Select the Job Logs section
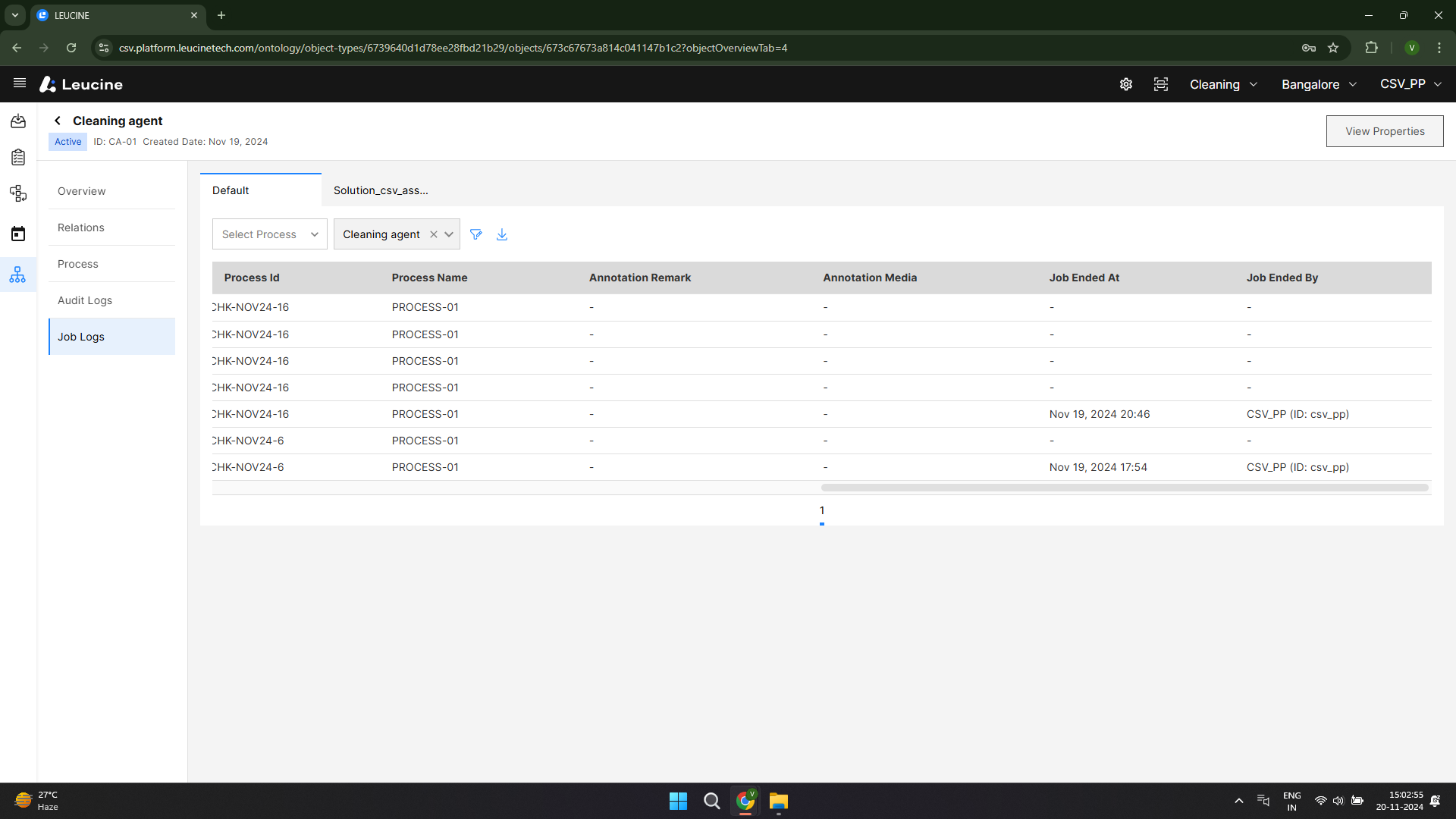Image resolution: width=1456 pixels, height=819 pixels. [111, 337]
